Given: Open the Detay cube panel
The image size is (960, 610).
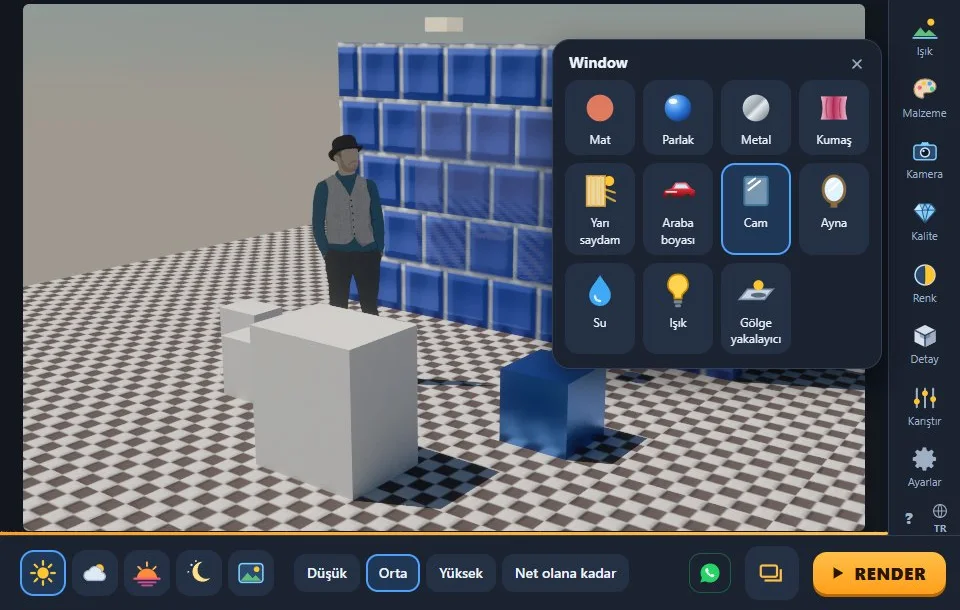Looking at the screenshot, I should (924, 345).
